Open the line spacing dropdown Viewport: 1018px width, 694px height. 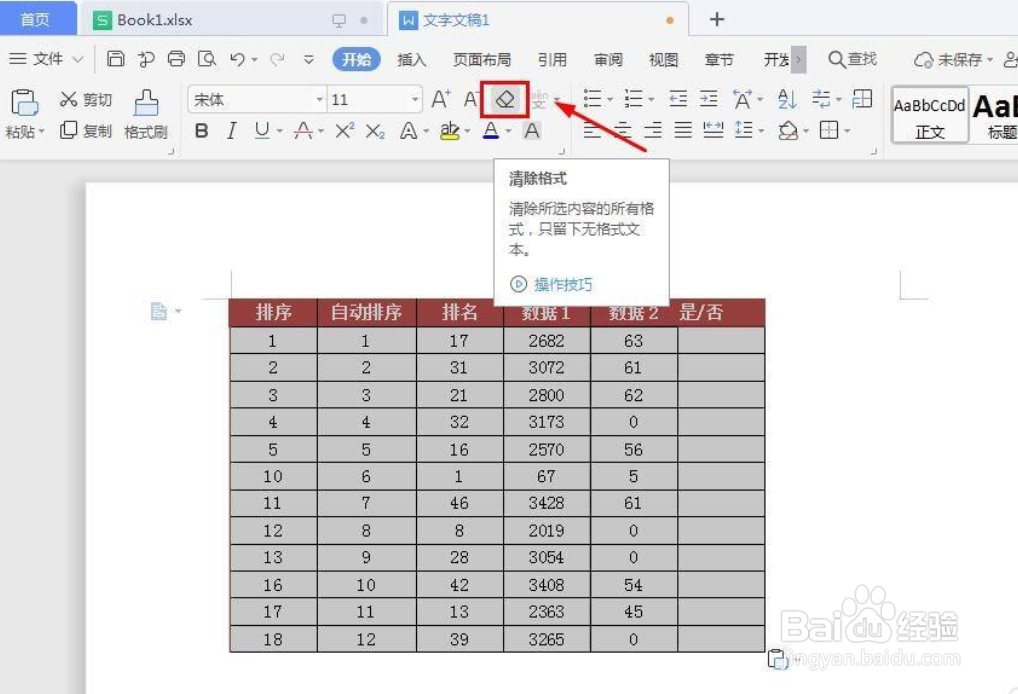click(x=748, y=130)
